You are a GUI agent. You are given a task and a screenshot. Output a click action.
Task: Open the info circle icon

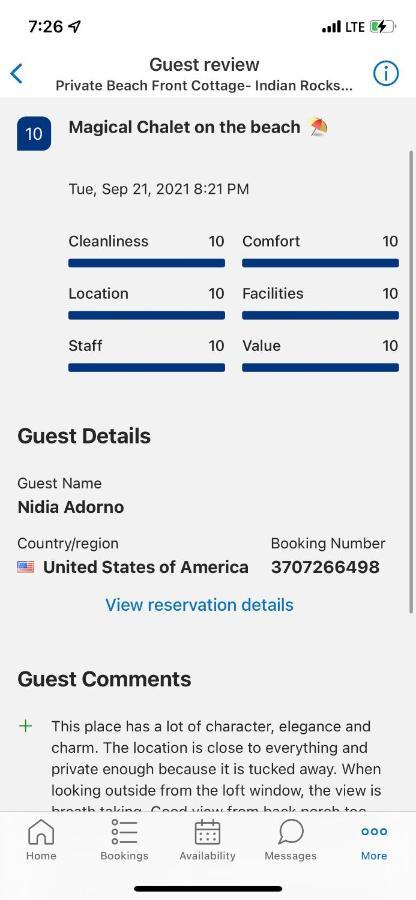point(386,73)
